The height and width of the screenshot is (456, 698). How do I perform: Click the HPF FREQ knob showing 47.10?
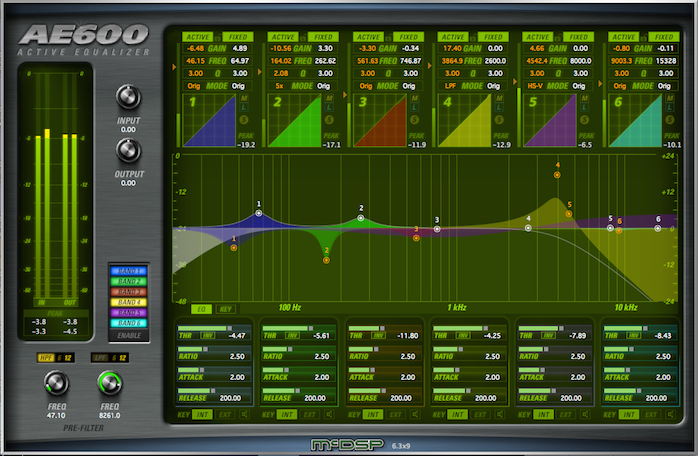pos(57,383)
